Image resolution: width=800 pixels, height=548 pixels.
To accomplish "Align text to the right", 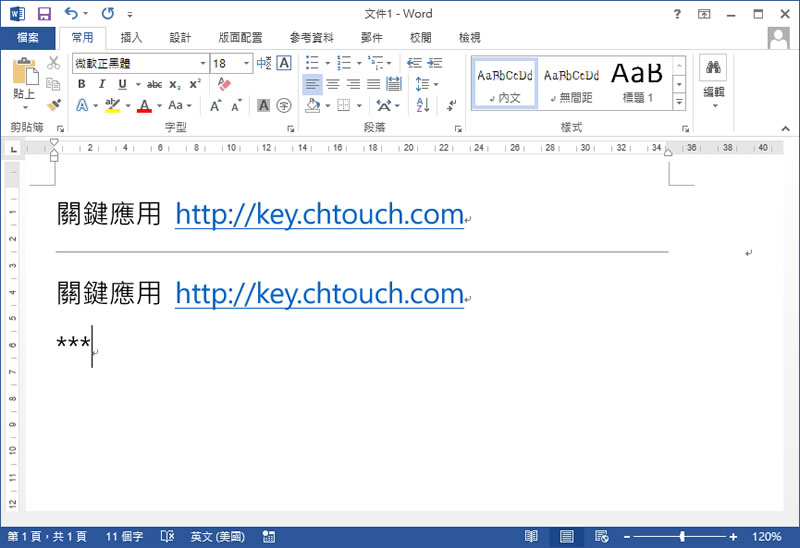I will [353, 84].
